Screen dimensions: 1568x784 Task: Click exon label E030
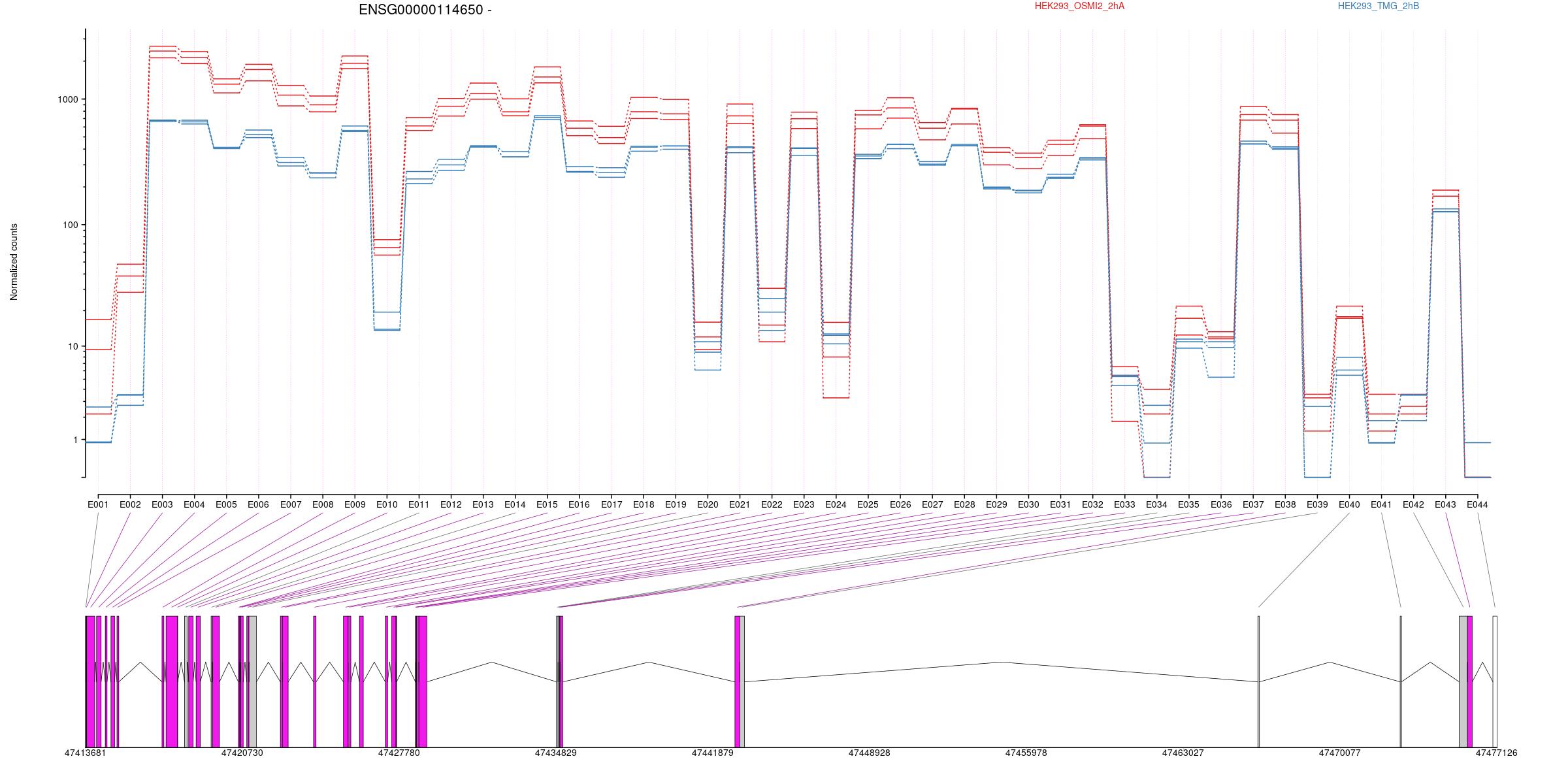1028,504
